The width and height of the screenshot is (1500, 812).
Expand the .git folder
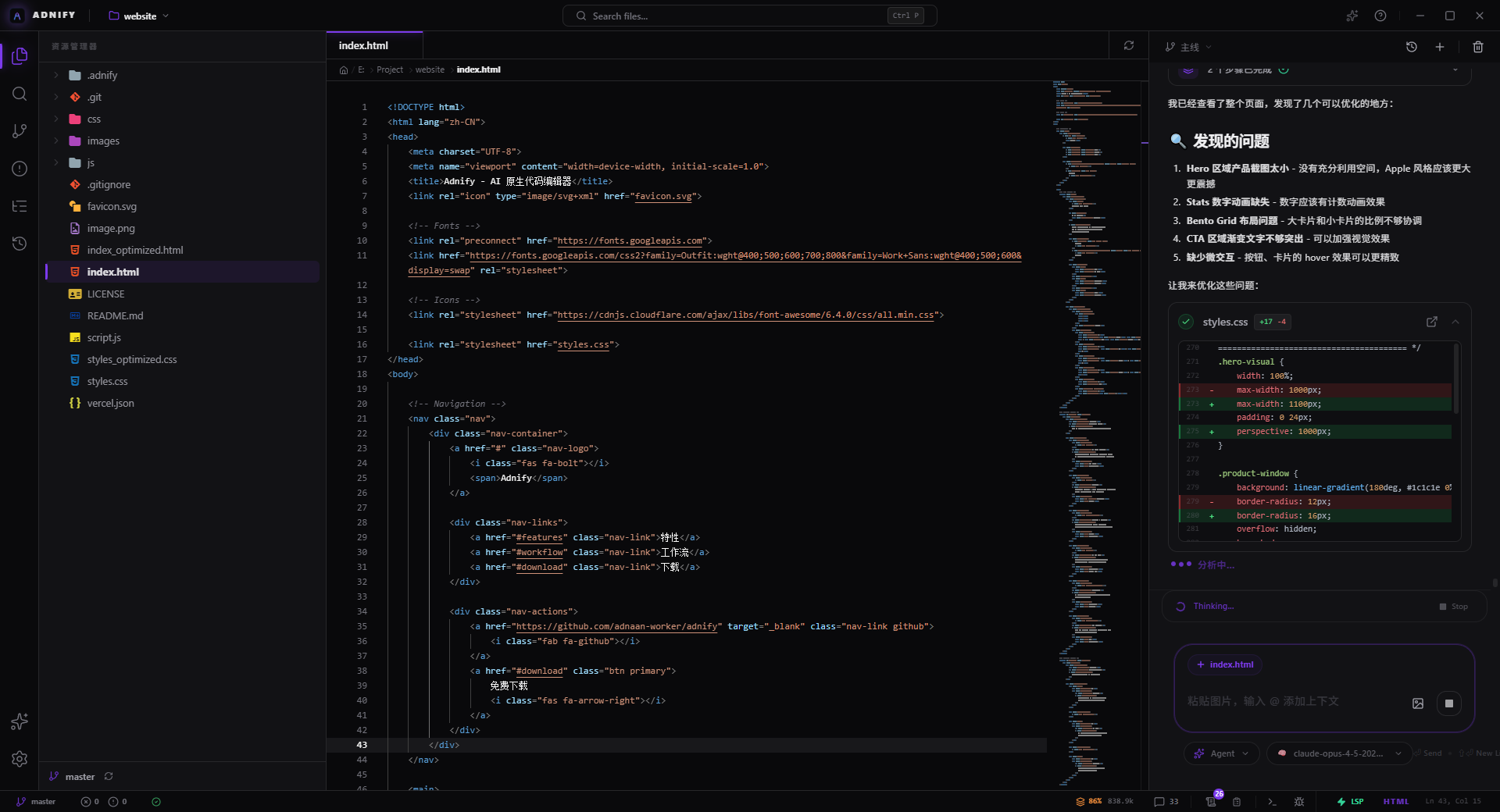56,97
